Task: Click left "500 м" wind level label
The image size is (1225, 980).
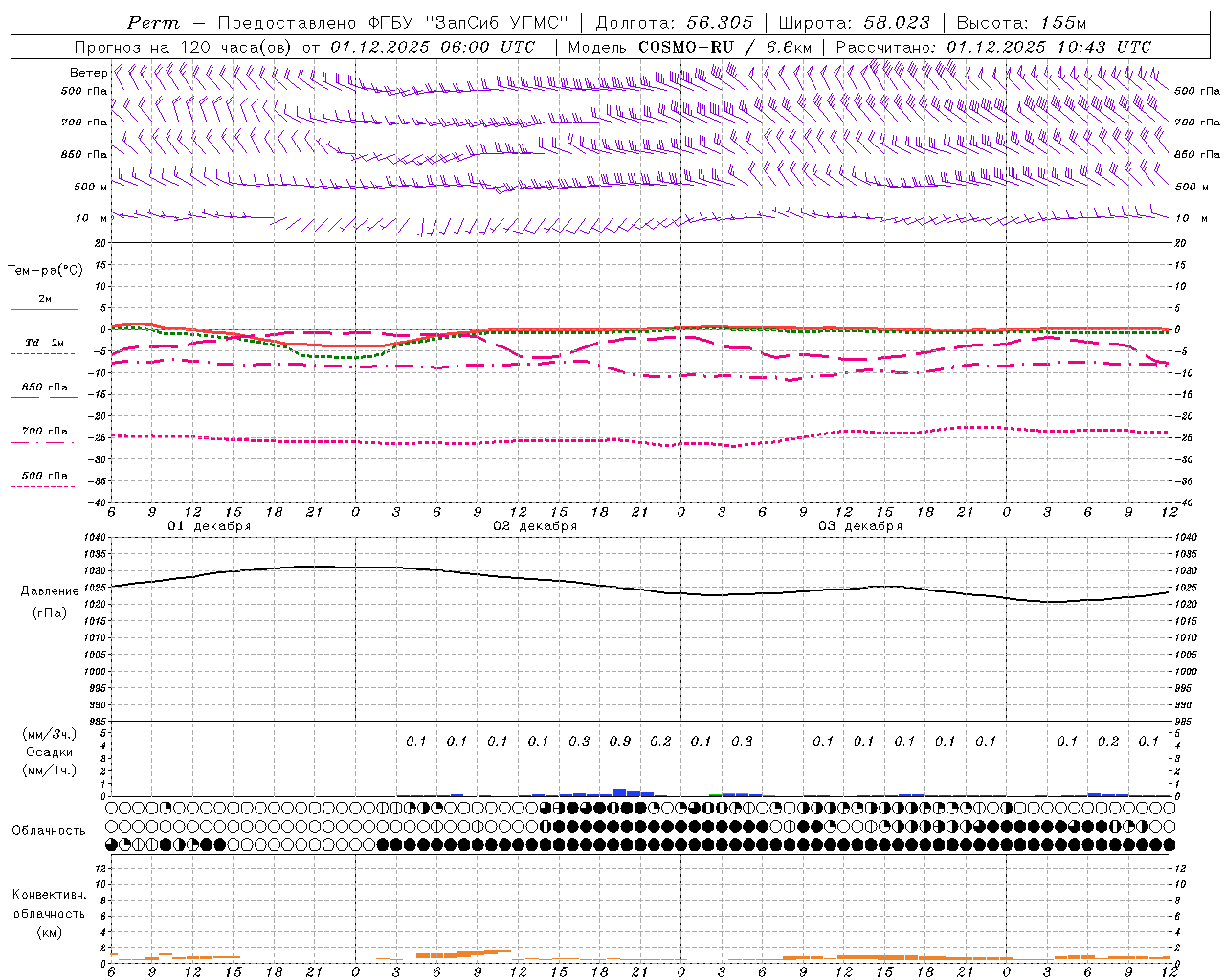Action: point(91,187)
